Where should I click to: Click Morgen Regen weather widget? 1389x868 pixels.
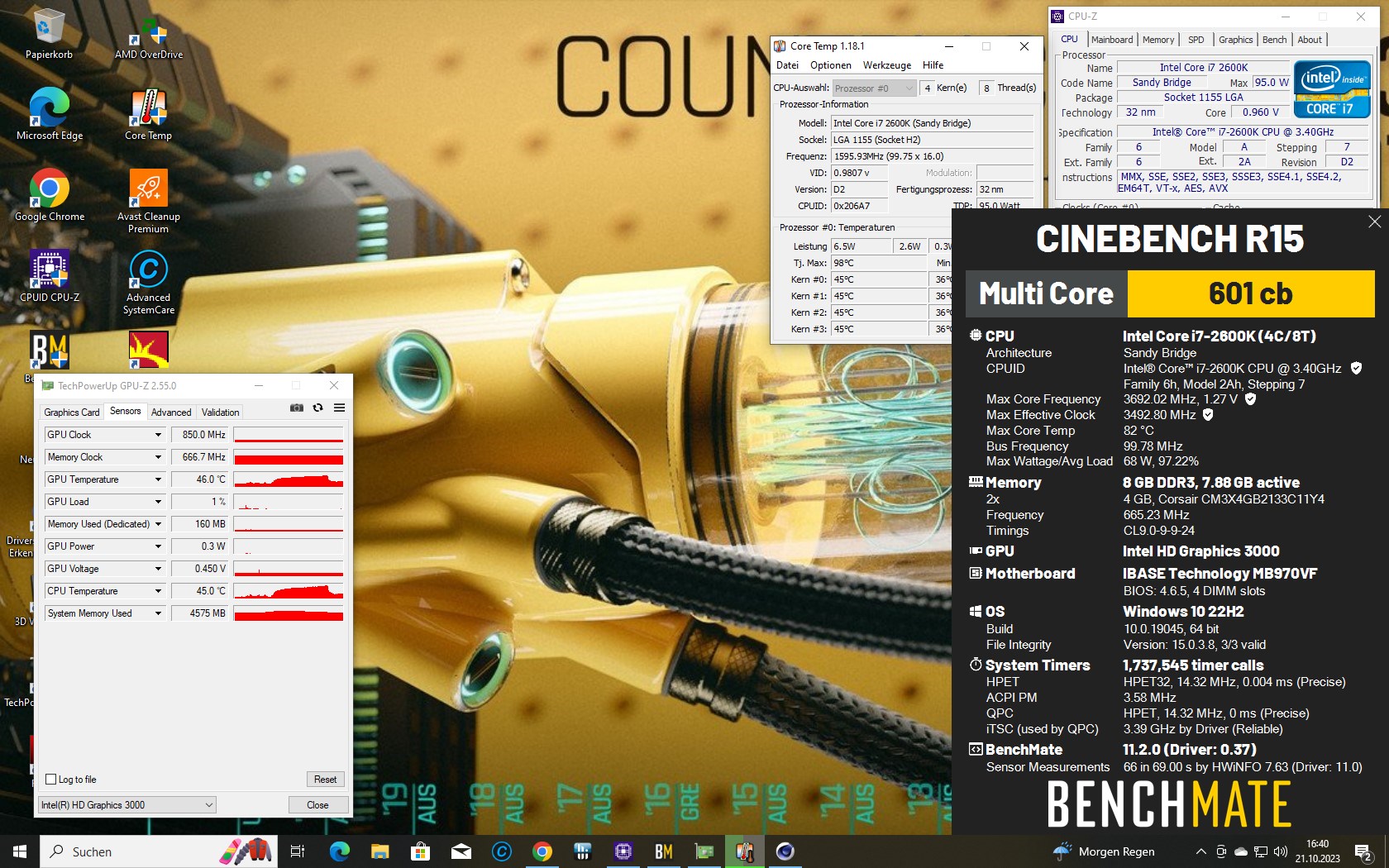[x=1105, y=851]
